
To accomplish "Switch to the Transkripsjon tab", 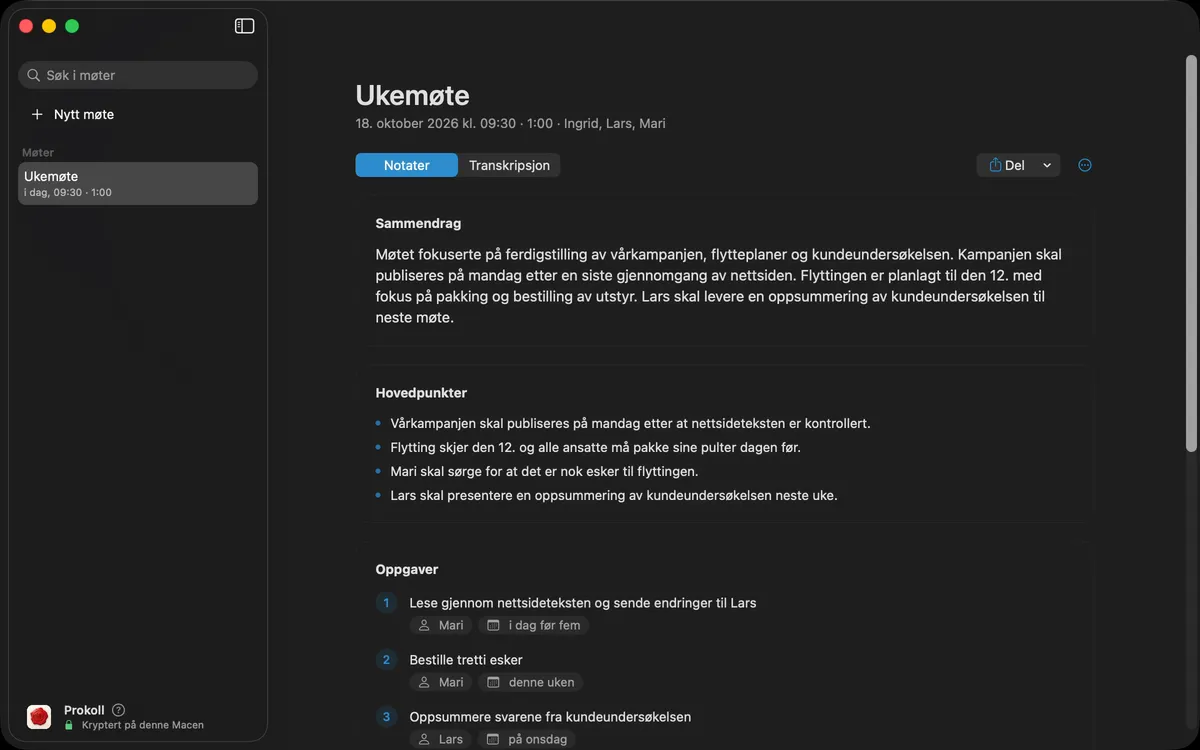I will [509, 165].
